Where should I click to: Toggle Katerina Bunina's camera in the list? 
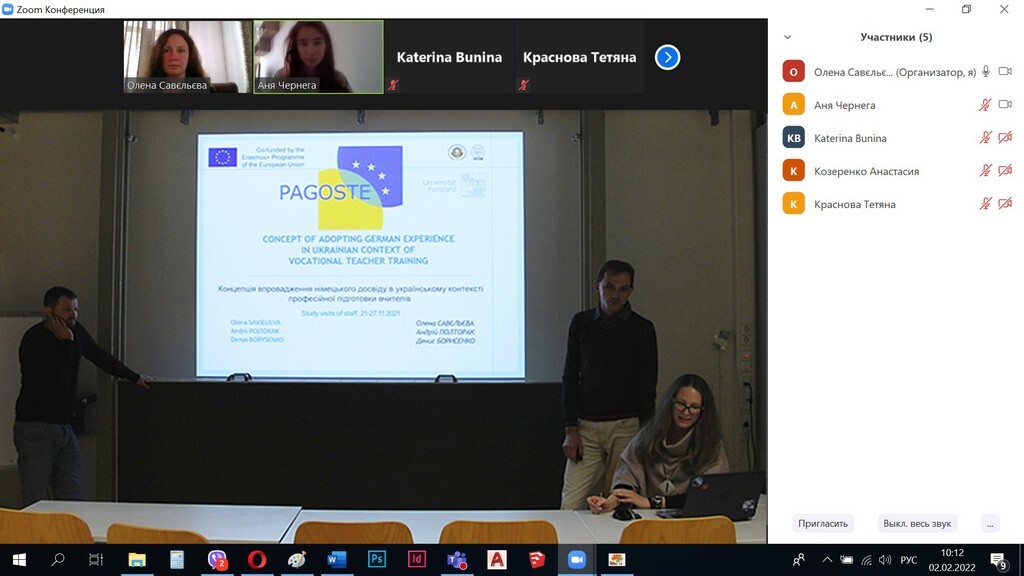click(1005, 138)
